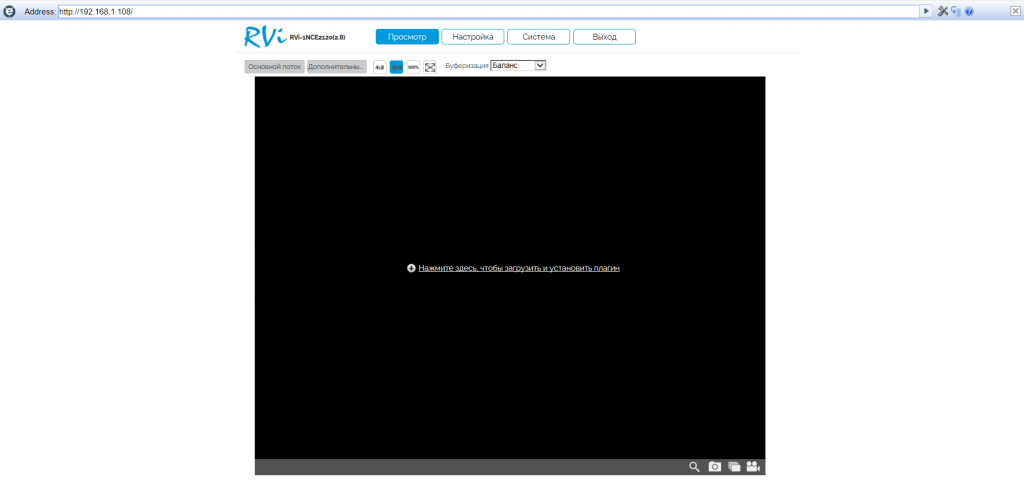The height and width of the screenshot is (480, 1024).
Task: Open the wrench and screwdriver tools icon
Action: coord(942,11)
